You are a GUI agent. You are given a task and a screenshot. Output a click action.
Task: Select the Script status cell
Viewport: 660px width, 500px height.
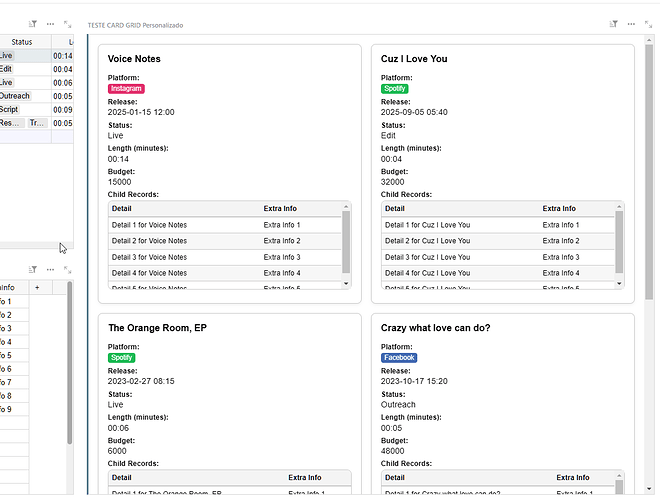(x=25, y=109)
